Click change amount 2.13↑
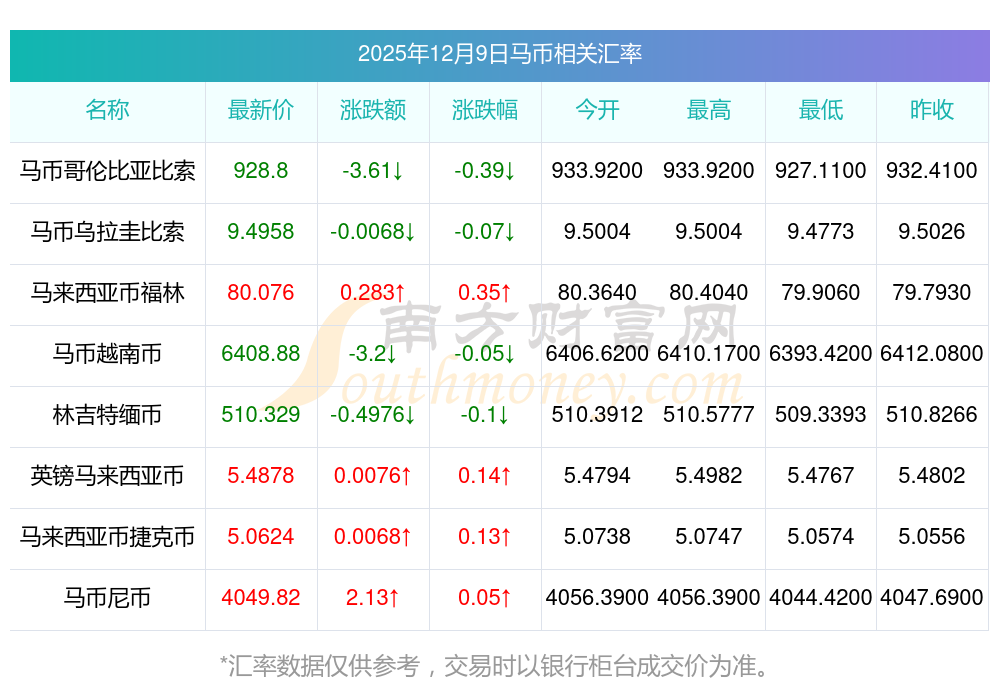Viewport: 1000px width, 697px height. [x=372, y=598]
